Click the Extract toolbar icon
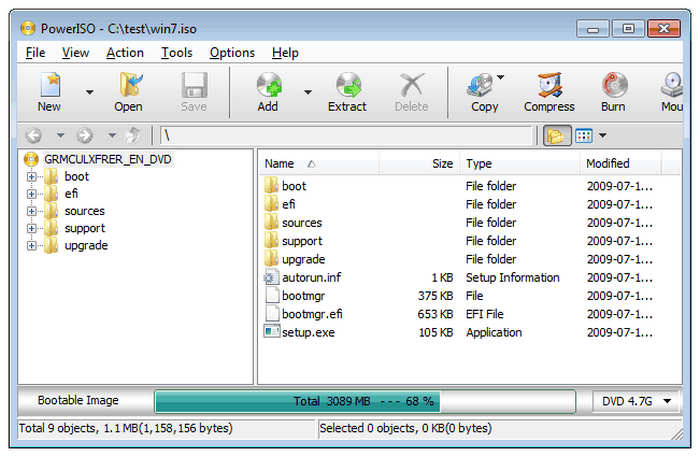 point(347,92)
